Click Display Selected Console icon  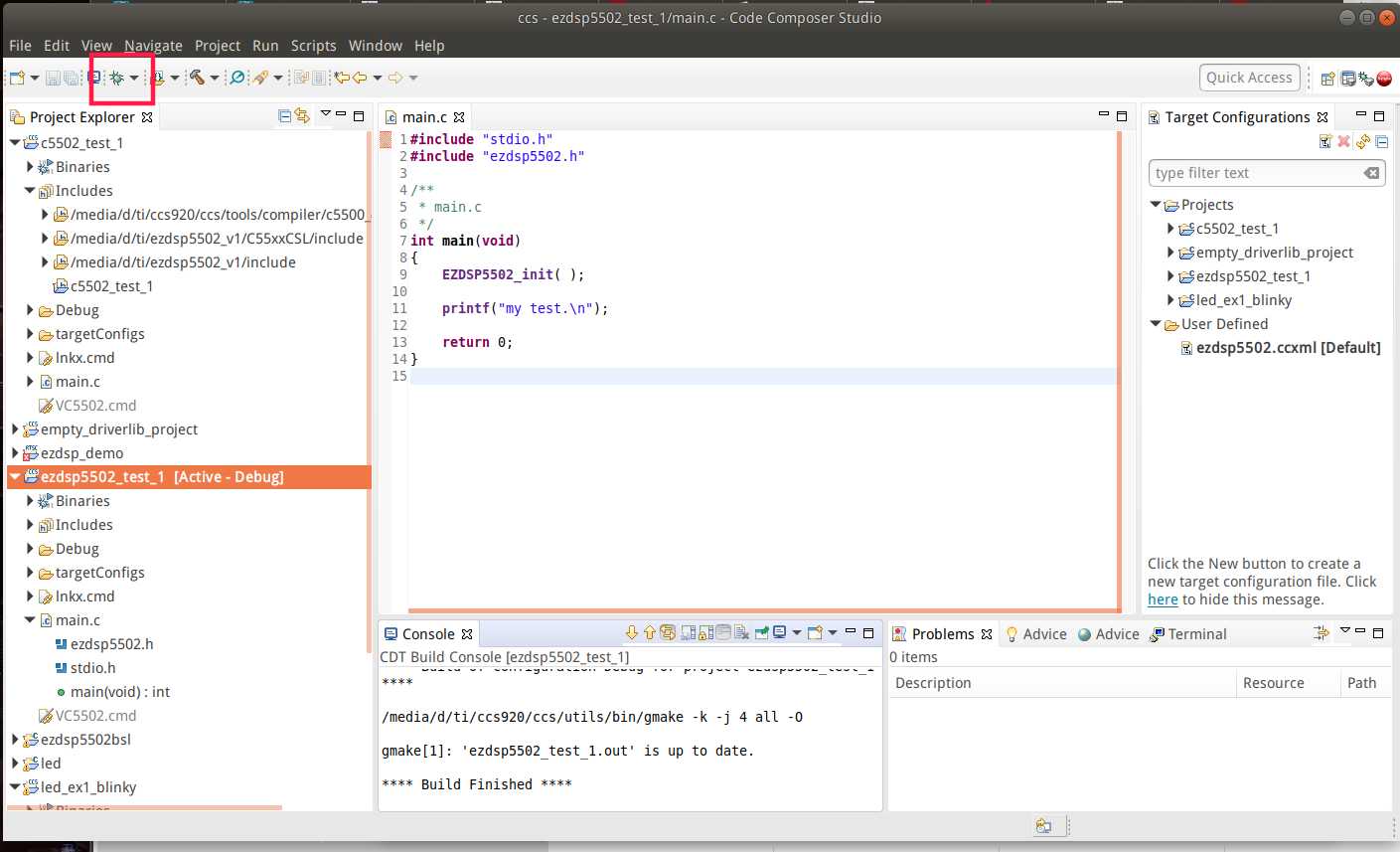point(779,632)
